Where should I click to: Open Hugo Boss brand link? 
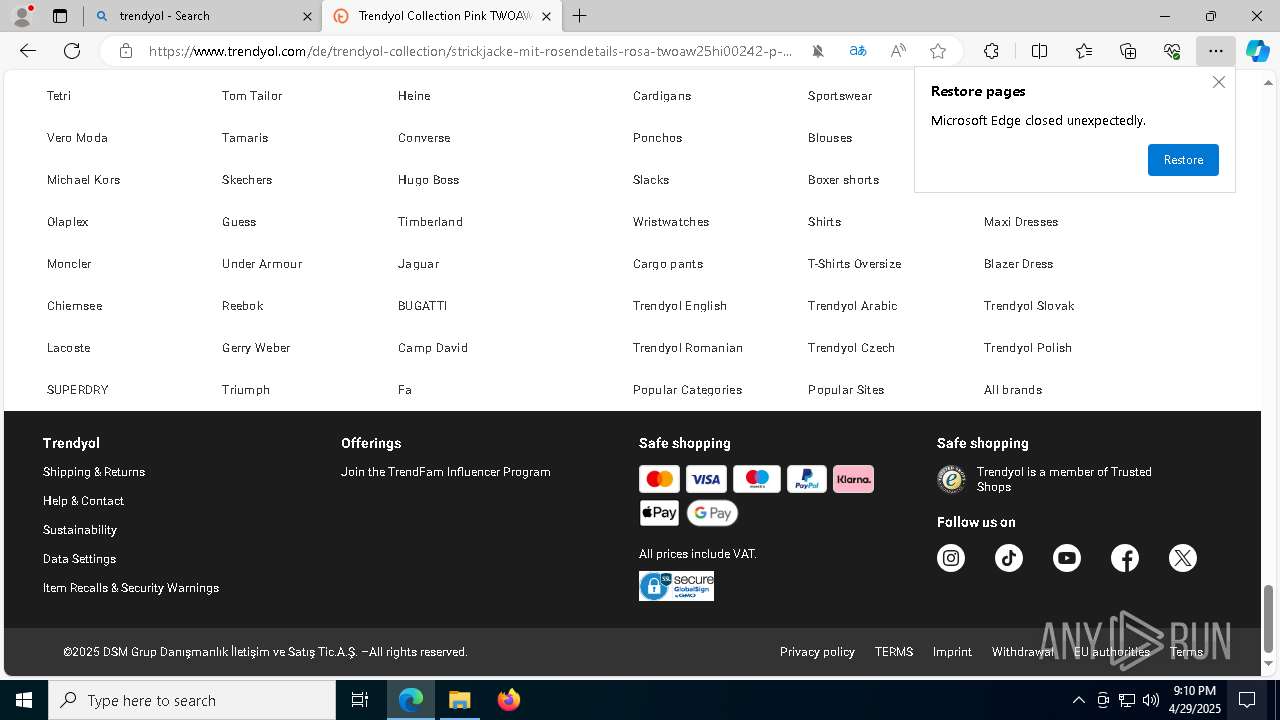(428, 180)
